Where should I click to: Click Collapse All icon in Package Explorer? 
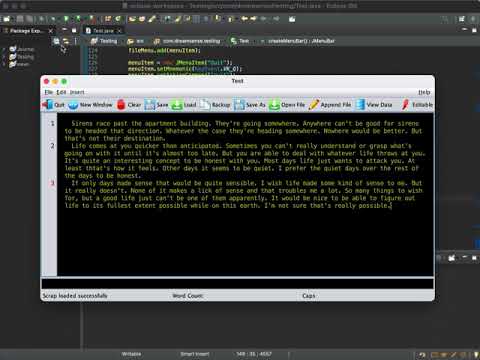[56, 41]
